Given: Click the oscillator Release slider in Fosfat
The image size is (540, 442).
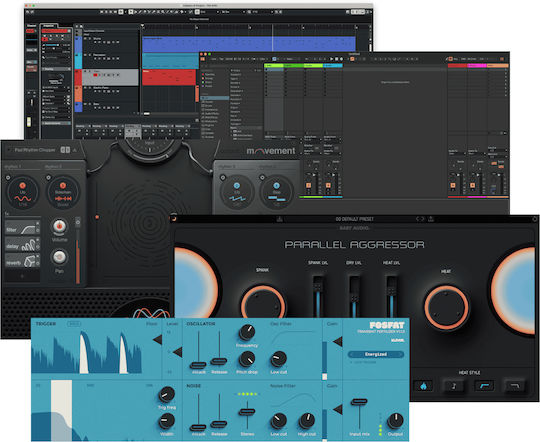Looking at the screenshot, I should click(x=219, y=361).
